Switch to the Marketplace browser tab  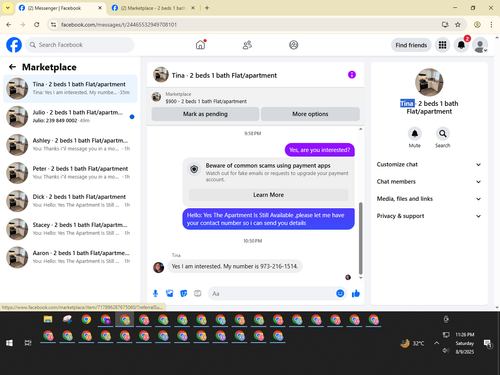pos(153,8)
